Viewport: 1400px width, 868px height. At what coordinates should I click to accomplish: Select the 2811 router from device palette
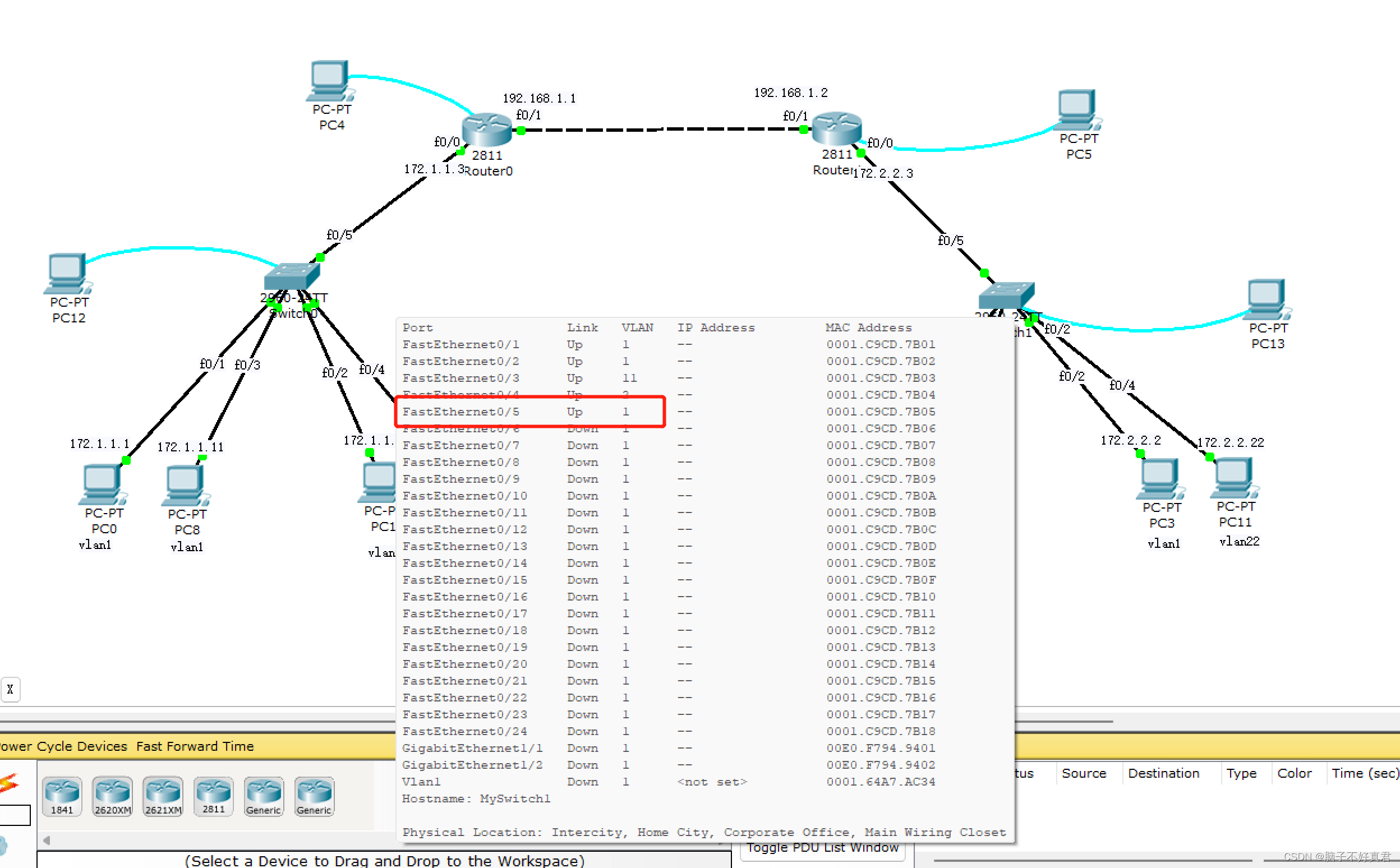(x=213, y=795)
